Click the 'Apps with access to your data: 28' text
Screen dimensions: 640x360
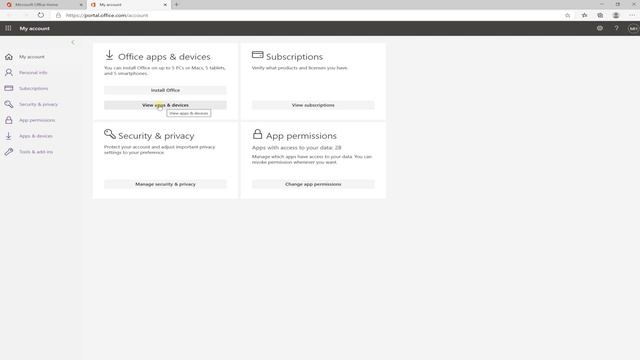(x=296, y=147)
